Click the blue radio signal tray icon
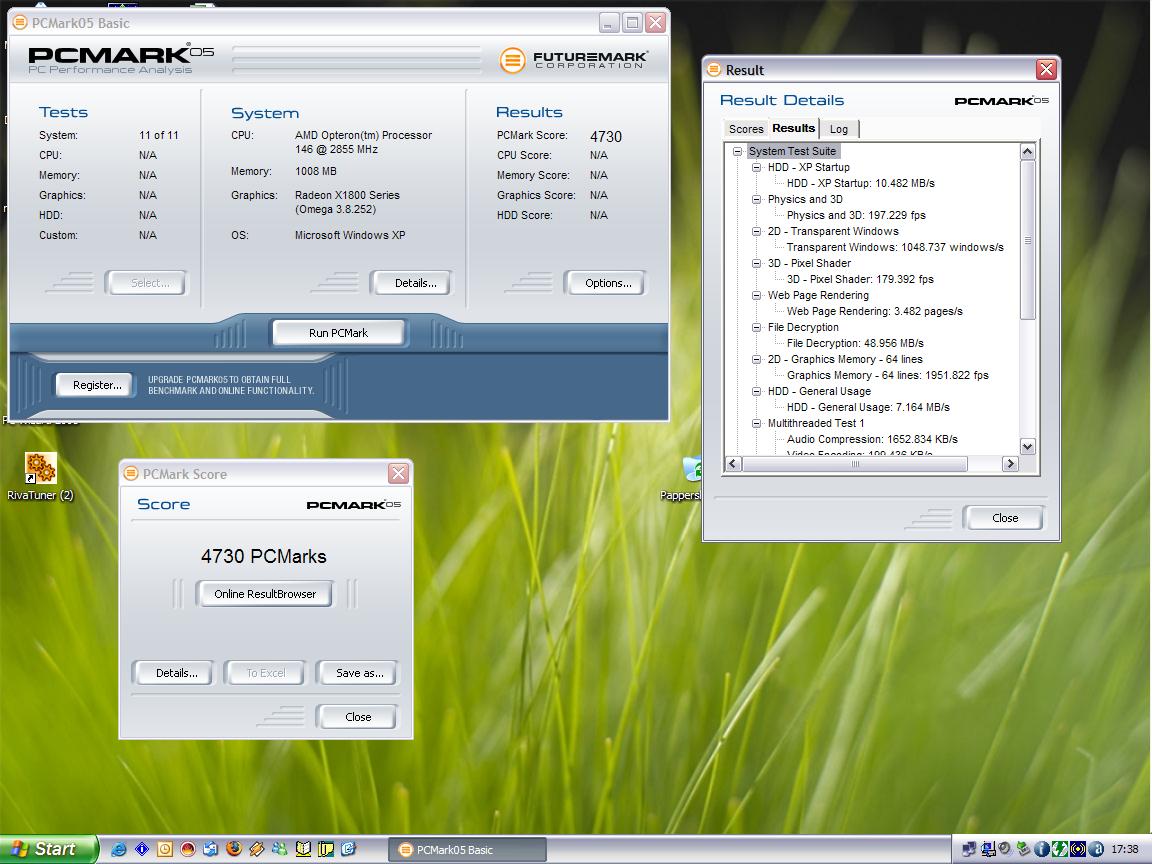Viewport: 1152px width, 864px height. point(1078,849)
